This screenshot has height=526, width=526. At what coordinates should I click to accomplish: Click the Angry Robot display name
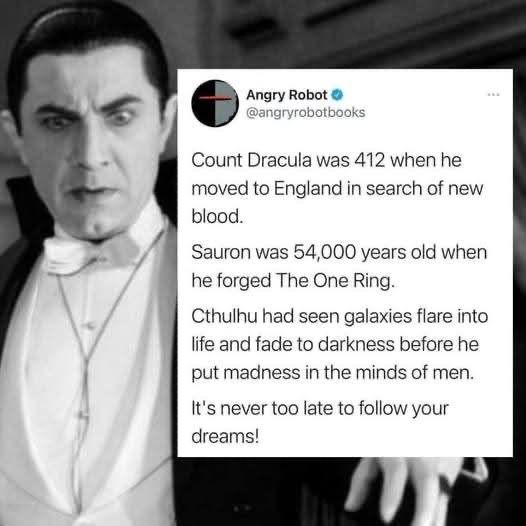tap(286, 95)
